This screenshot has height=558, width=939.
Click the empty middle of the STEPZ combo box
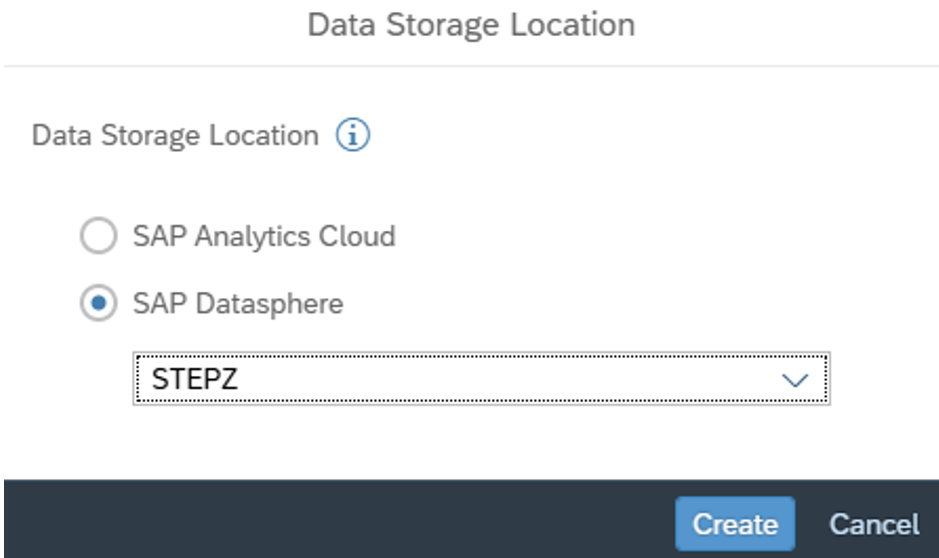480,380
